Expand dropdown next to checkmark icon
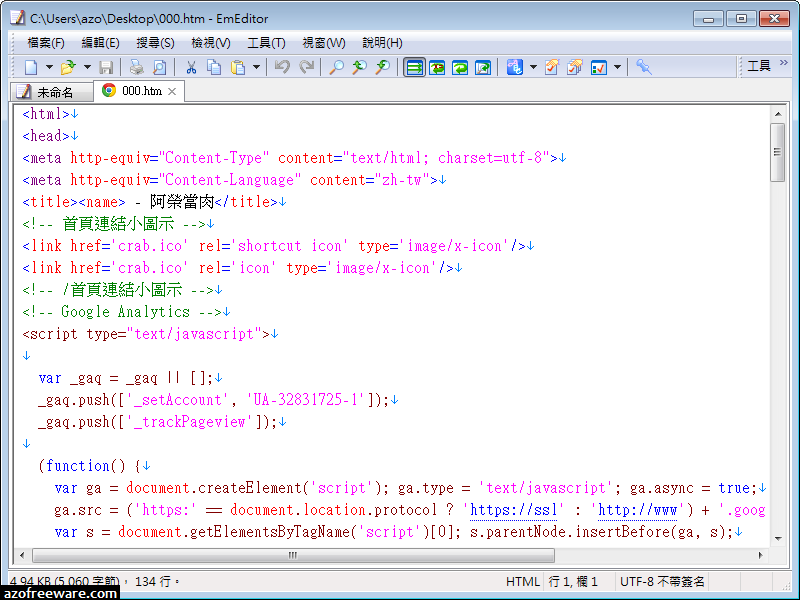 tap(617, 67)
